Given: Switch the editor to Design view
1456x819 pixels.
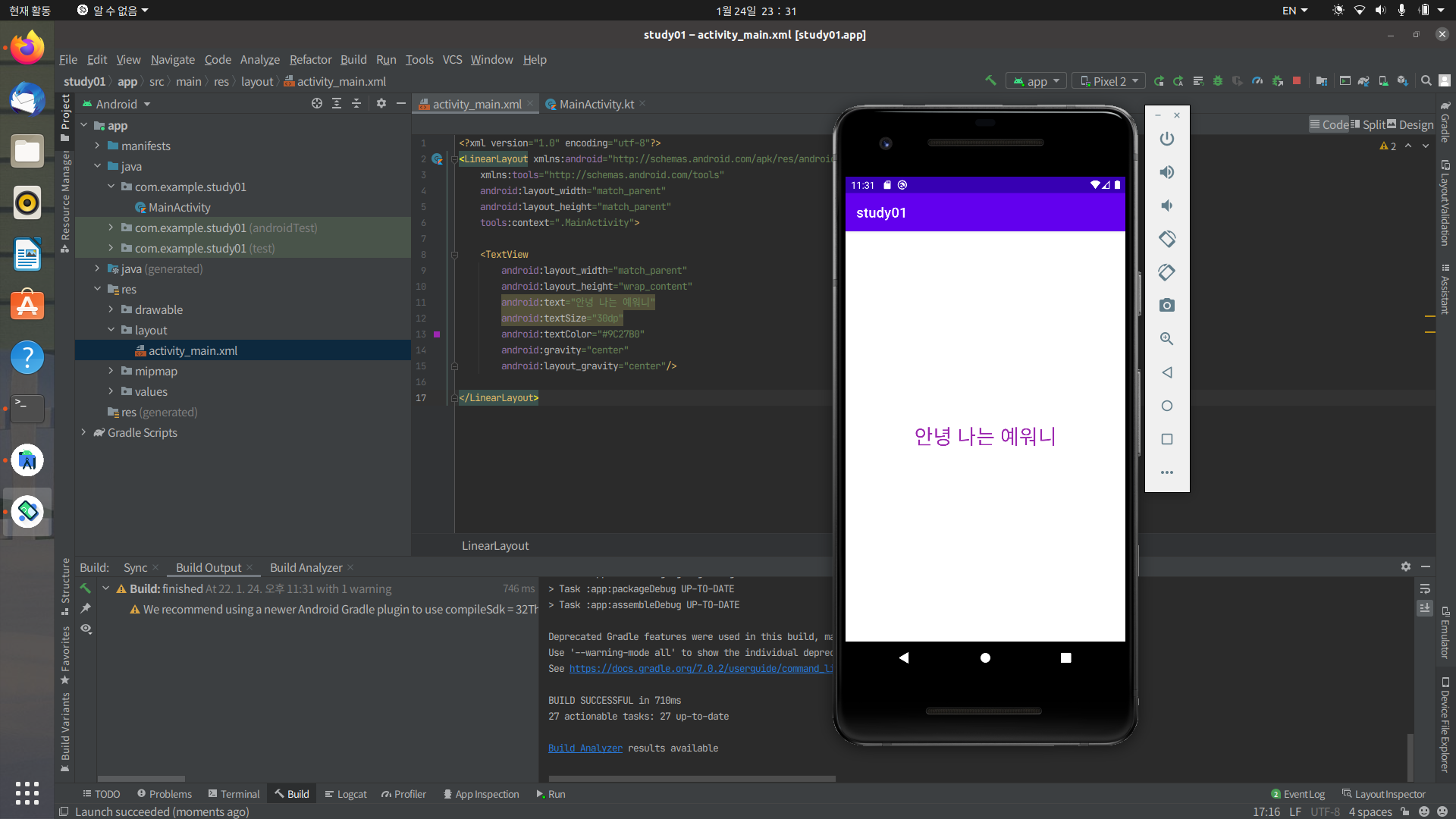Looking at the screenshot, I should [1410, 124].
